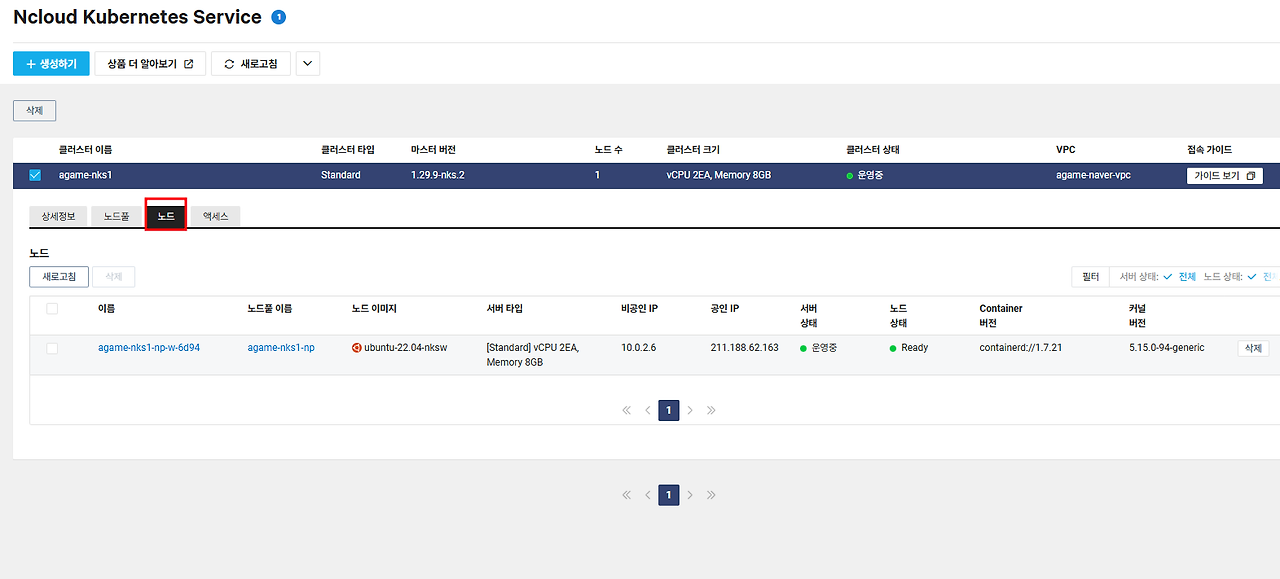Viewport: 1280px width, 579px height.
Task: Click the disabled 삭제 button above the node table
Action: 113,277
